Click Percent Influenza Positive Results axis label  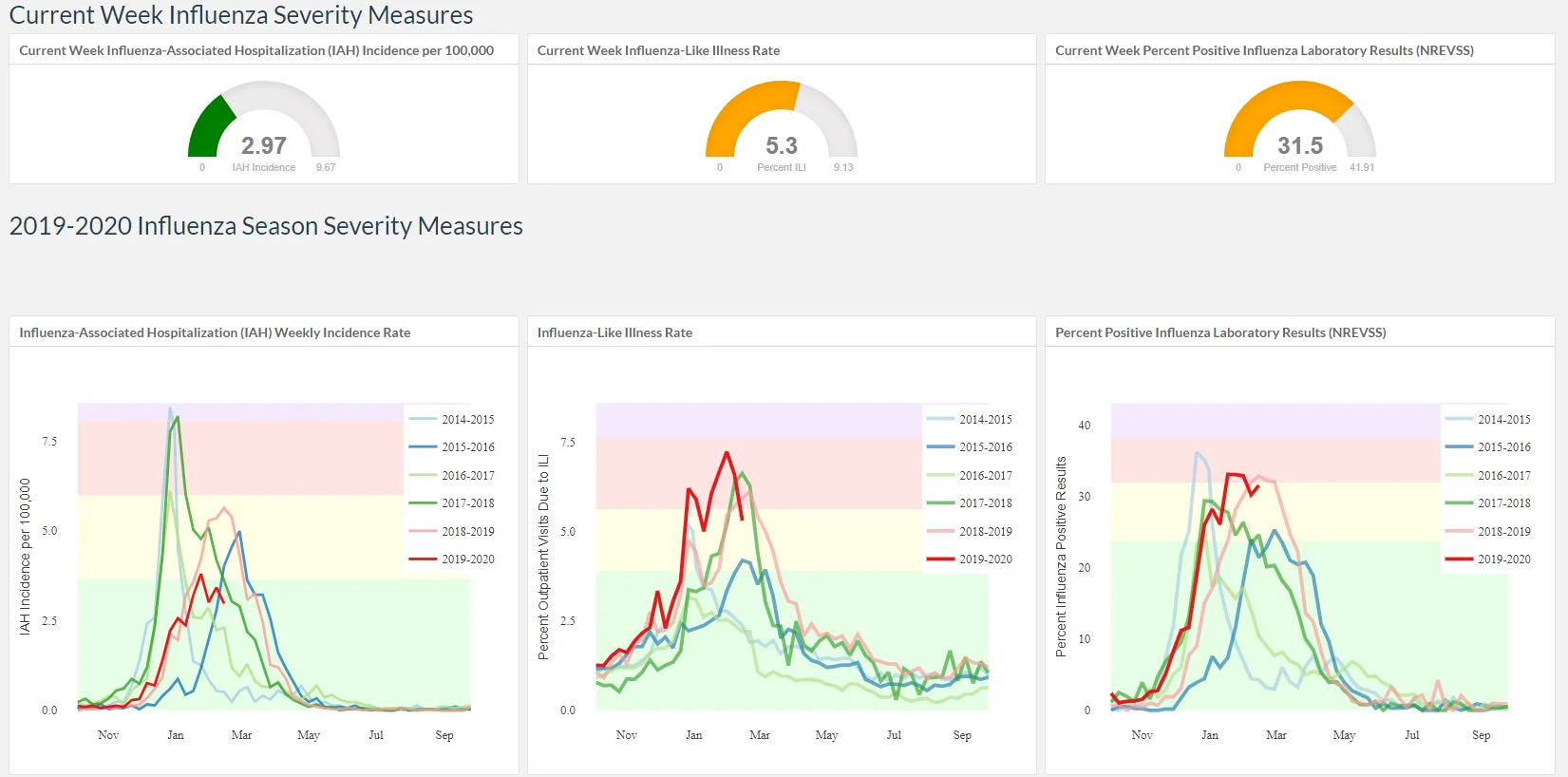[x=1061, y=557]
